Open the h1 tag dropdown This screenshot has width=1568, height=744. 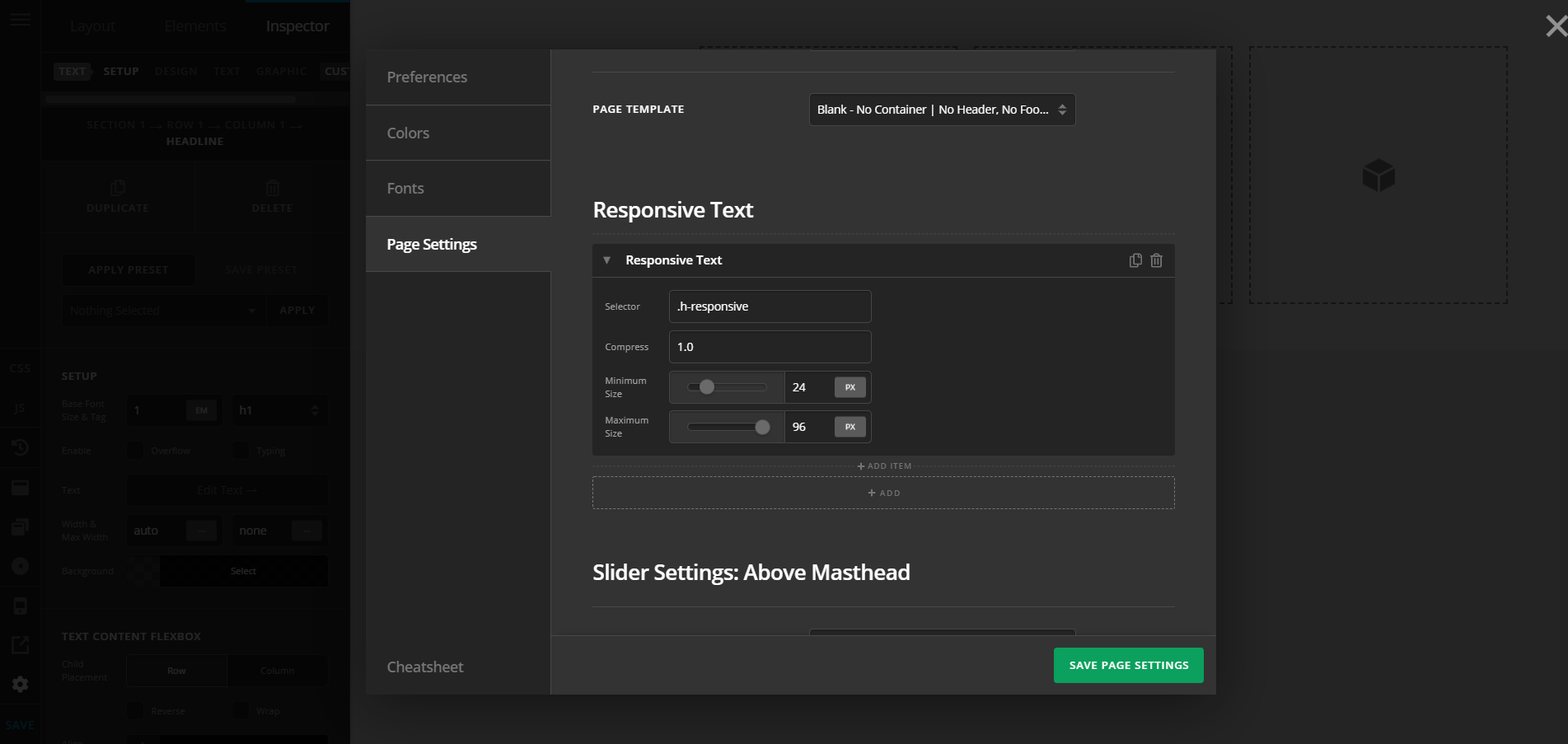point(278,410)
